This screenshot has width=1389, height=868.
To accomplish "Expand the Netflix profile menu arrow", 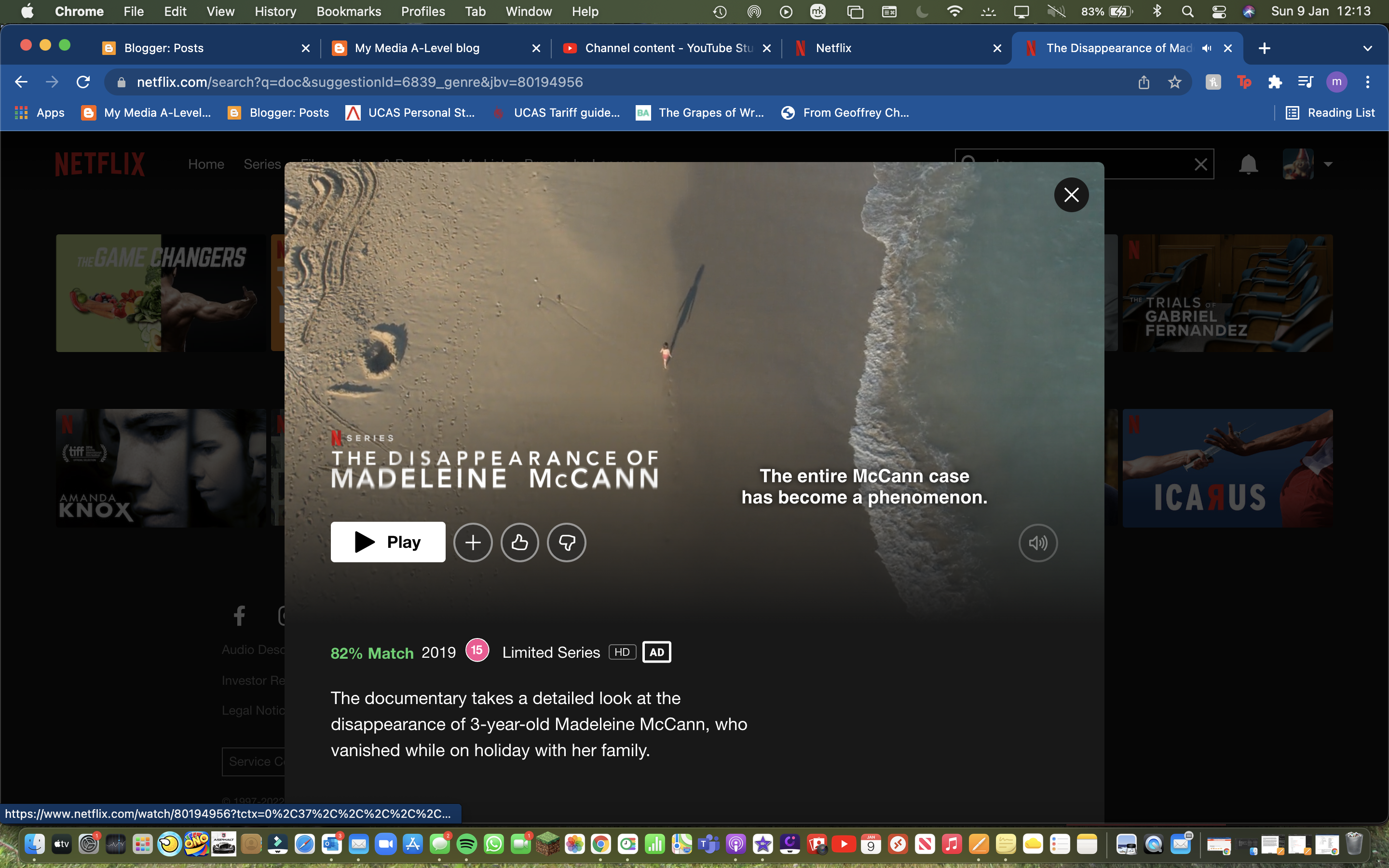I will point(1328,164).
